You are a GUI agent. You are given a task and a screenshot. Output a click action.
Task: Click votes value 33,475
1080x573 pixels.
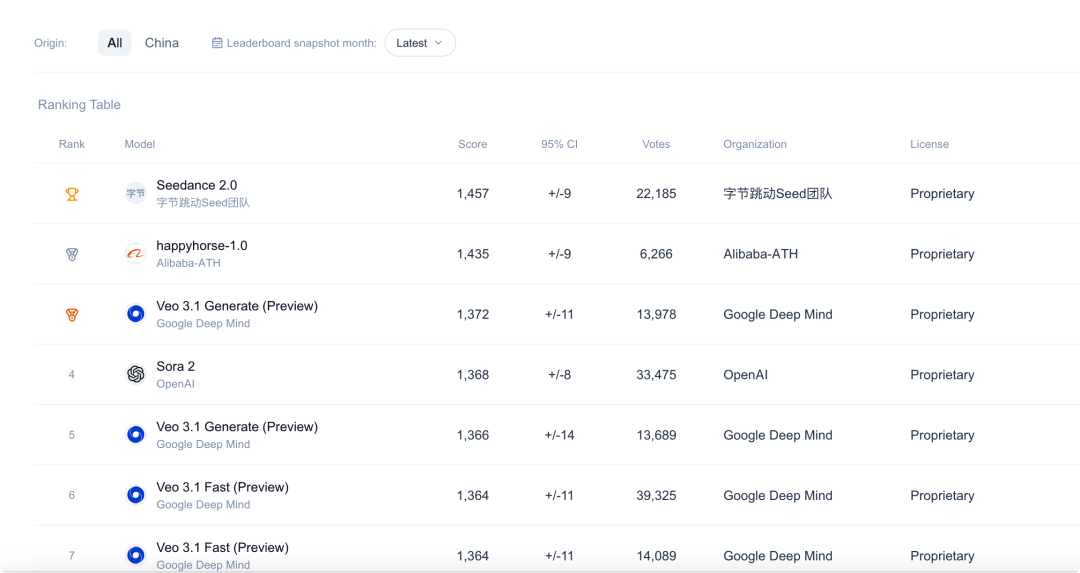[x=656, y=375]
